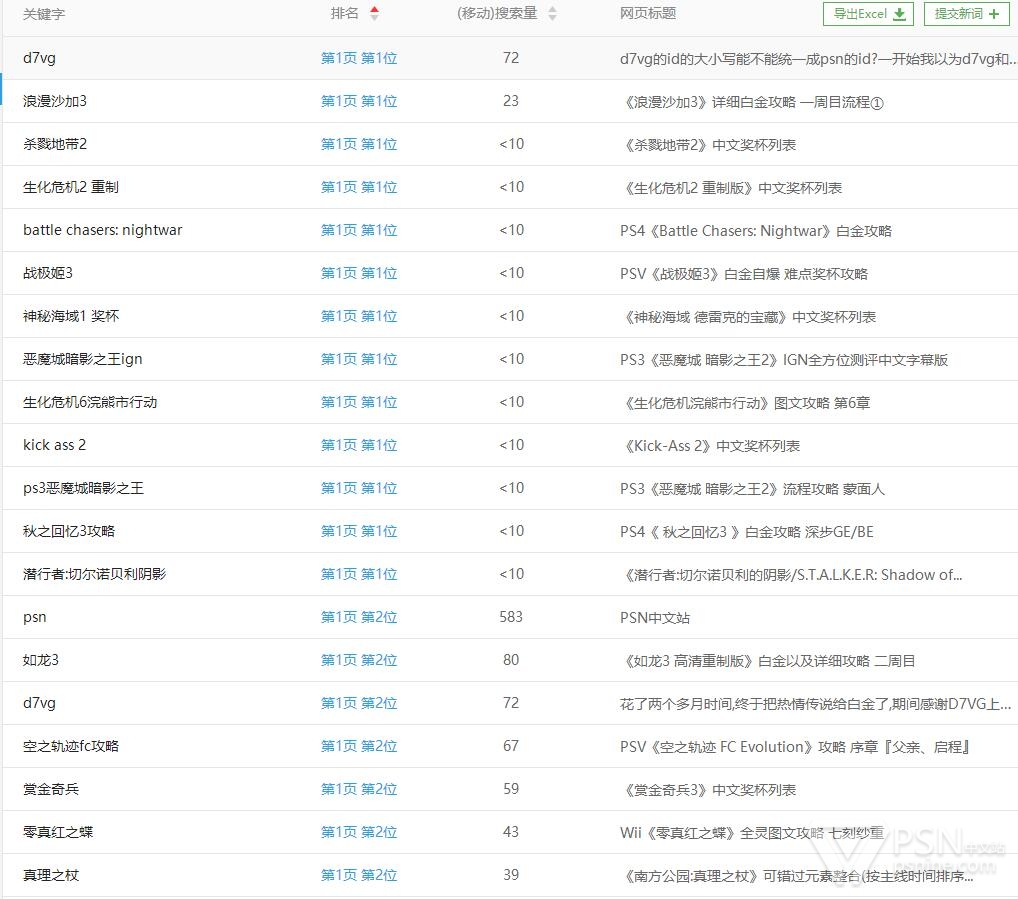Click page title 《赏金奇兵3》中文奖杯列表
Viewport: 1018px width, 899px height.
[708, 790]
